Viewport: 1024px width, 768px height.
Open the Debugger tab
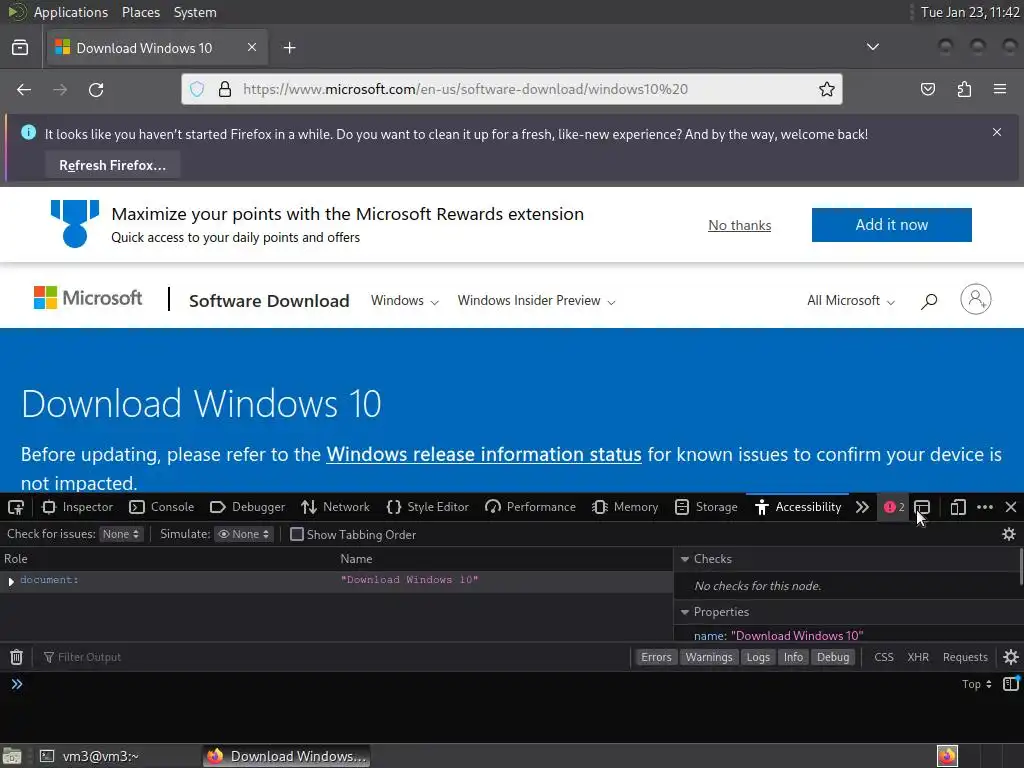pos(248,507)
